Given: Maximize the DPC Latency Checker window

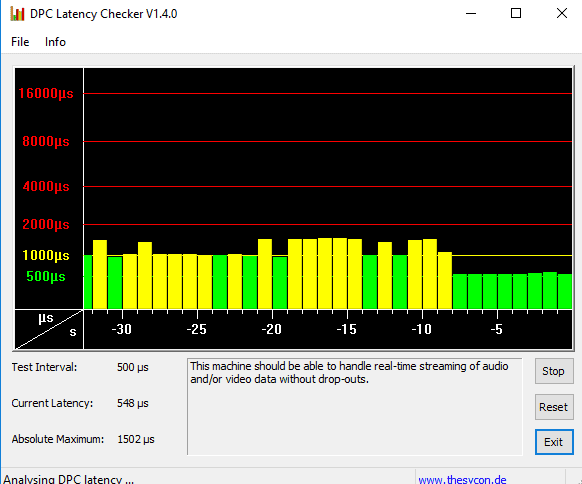Looking at the screenshot, I should tap(516, 14).
